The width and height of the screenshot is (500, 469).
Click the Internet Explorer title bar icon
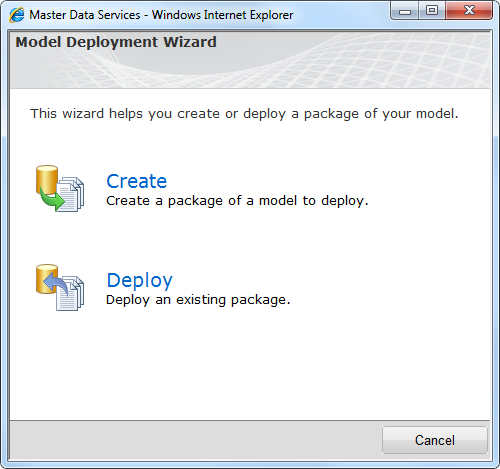click(17, 15)
